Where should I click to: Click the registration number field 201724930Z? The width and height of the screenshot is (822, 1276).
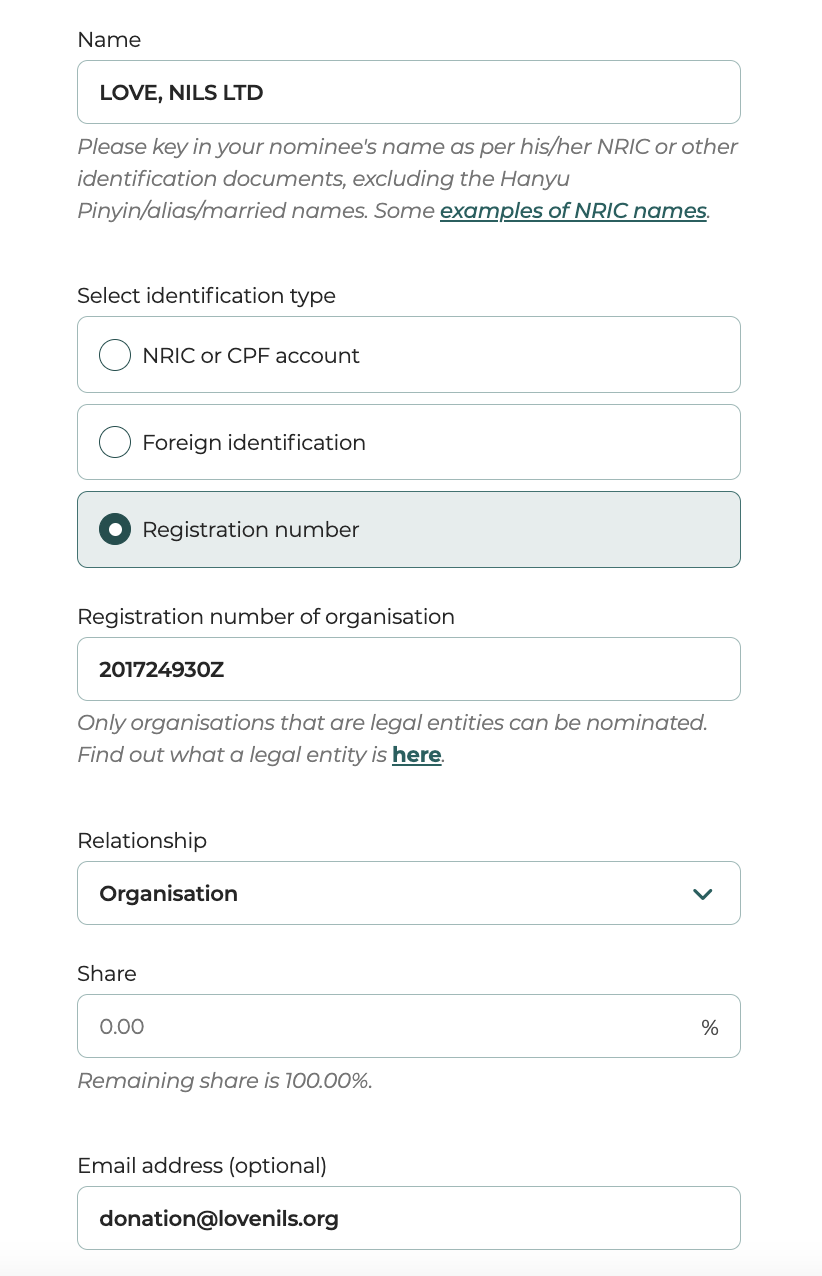coord(408,669)
